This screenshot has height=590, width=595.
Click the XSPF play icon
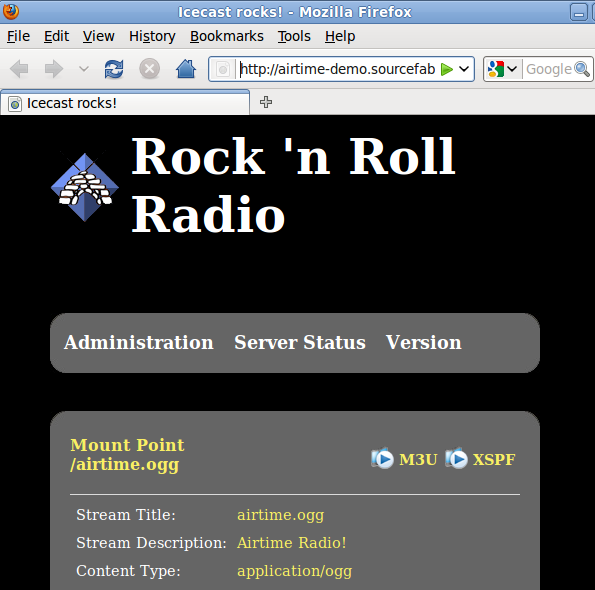456,458
